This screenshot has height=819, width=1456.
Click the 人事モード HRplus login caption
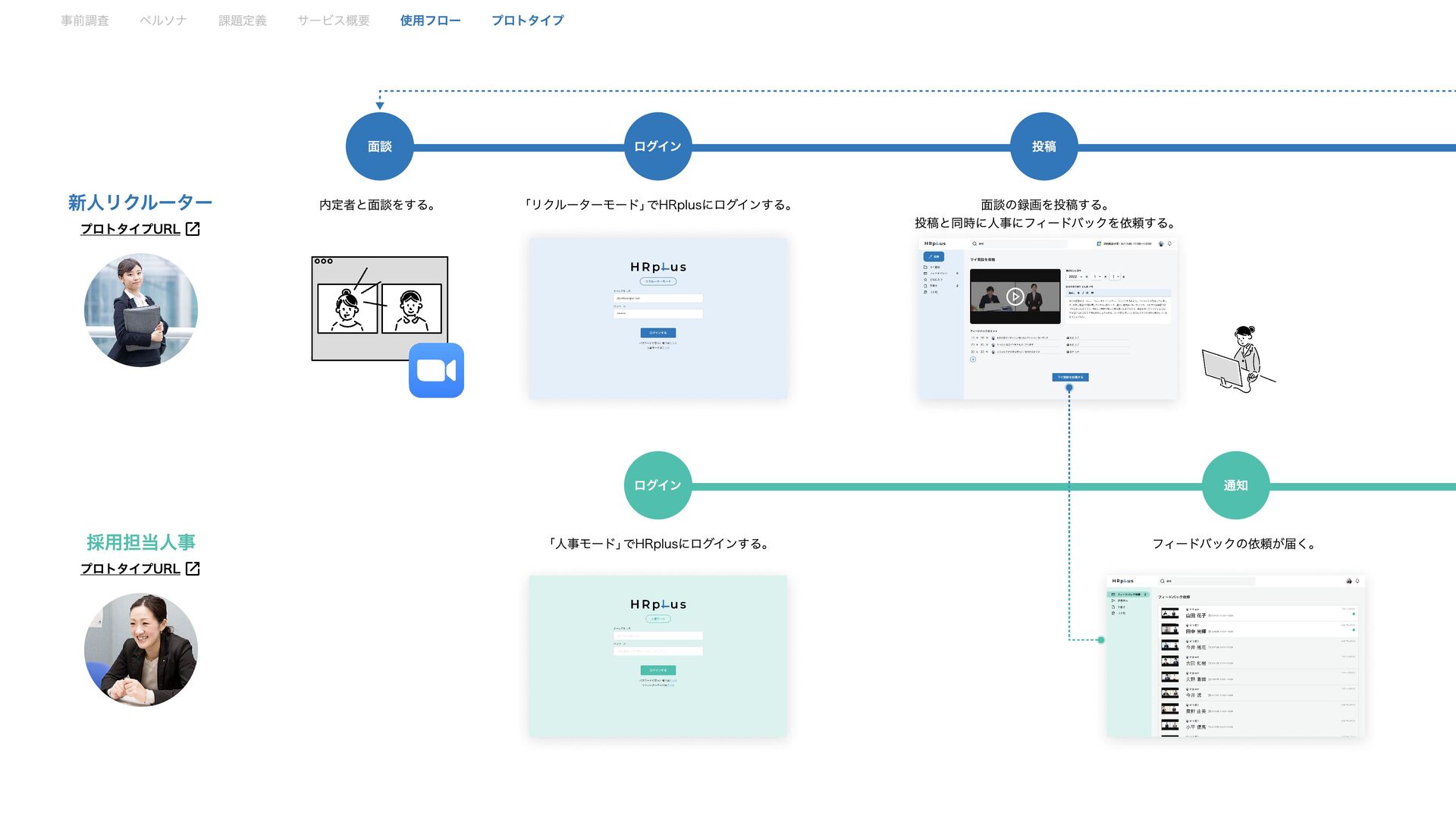tap(657, 544)
